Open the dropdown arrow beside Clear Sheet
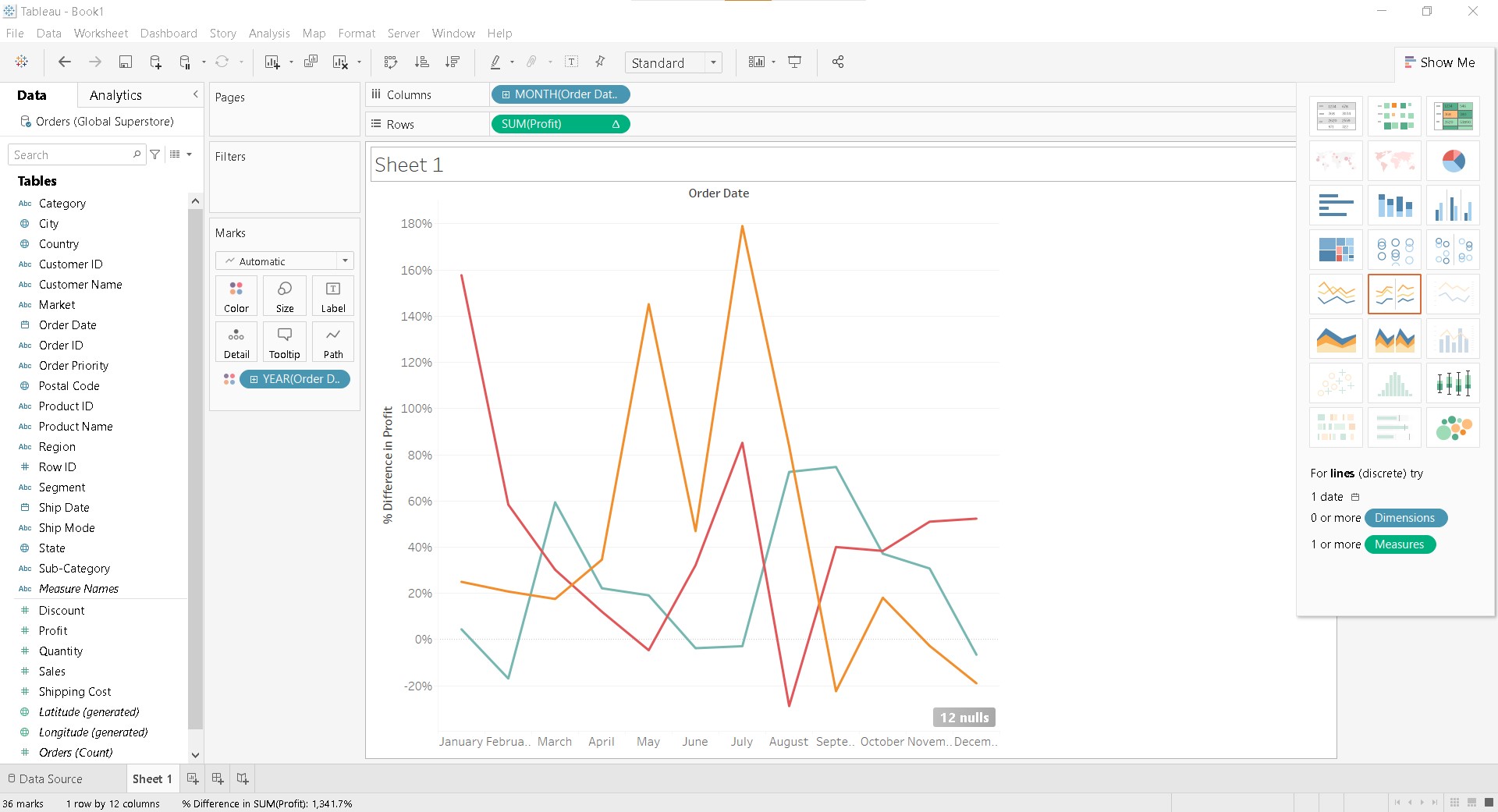The image size is (1498, 812). (x=359, y=62)
